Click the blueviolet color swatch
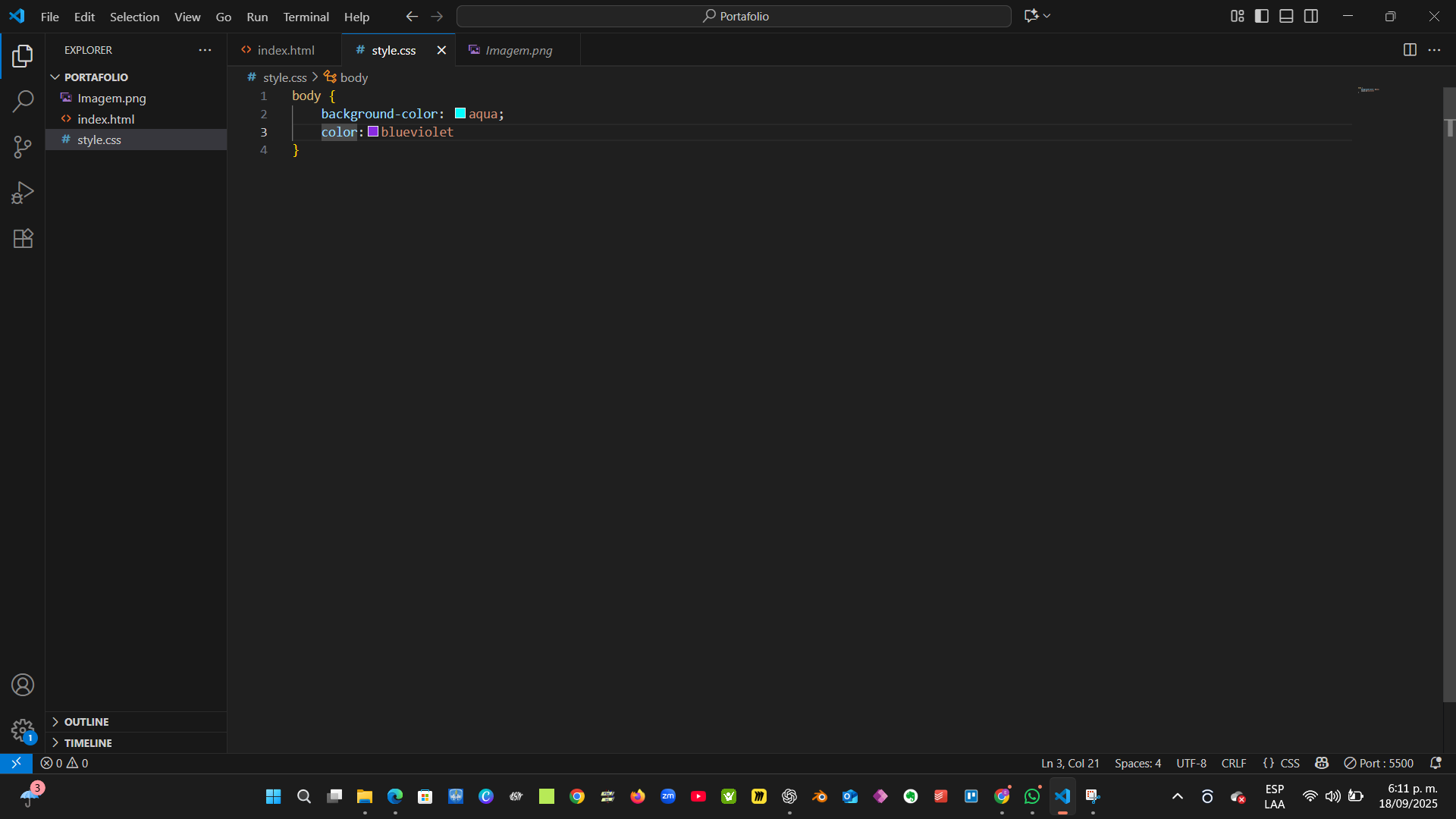1456x819 pixels. click(373, 132)
